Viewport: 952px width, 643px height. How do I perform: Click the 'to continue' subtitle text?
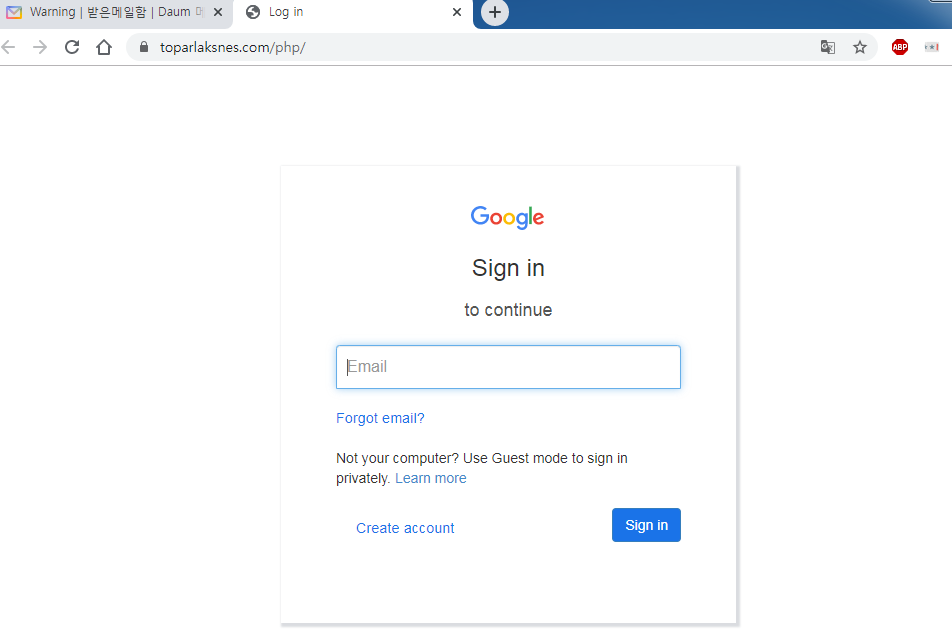pos(508,310)
